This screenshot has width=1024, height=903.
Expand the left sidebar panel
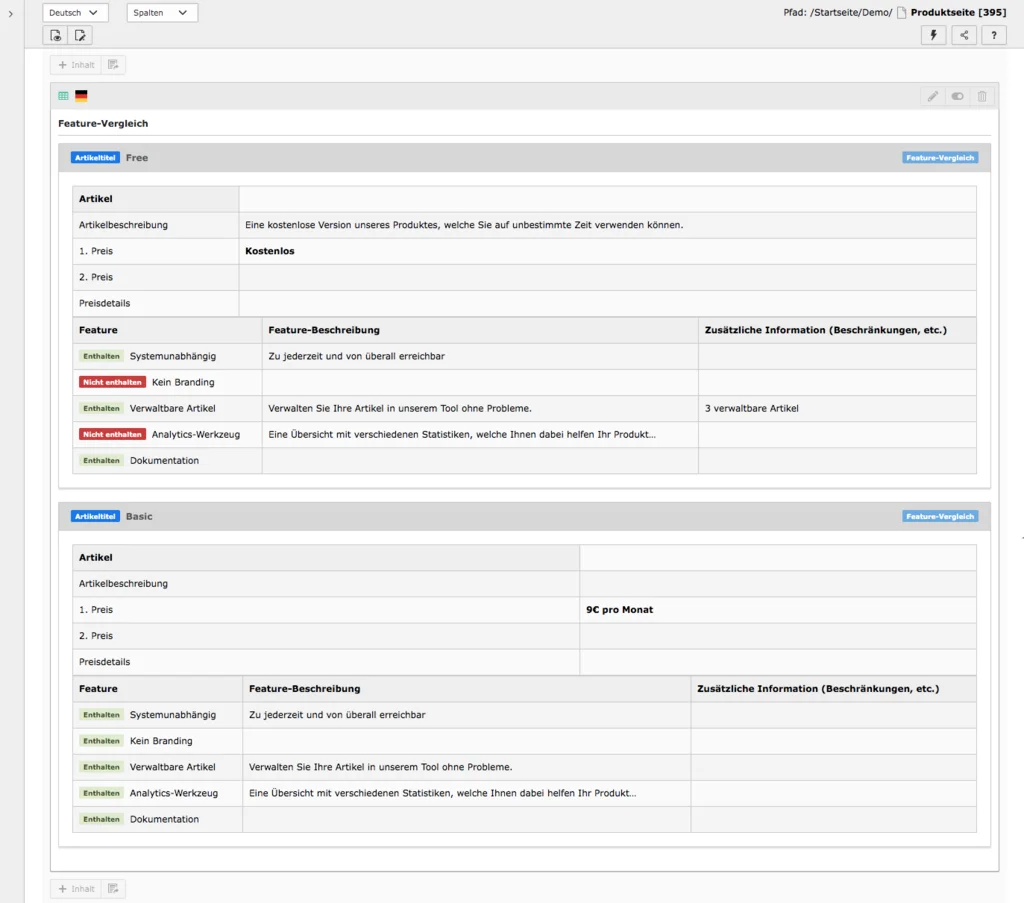click(11, 14)
